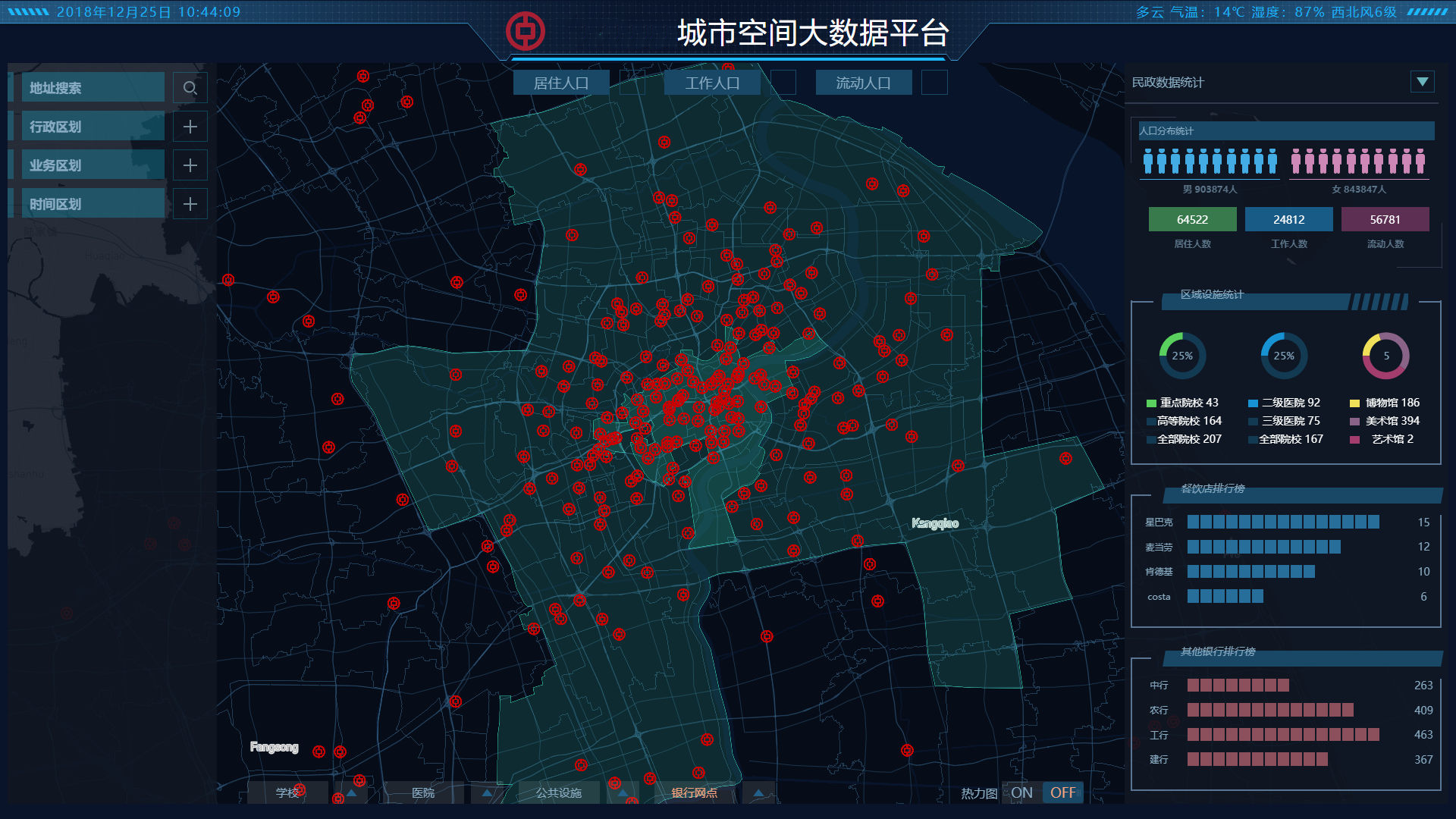This screenshot has width=1456, height=819.
Task: Turn the heatmap ON
Action: (x=1021, y=792)
